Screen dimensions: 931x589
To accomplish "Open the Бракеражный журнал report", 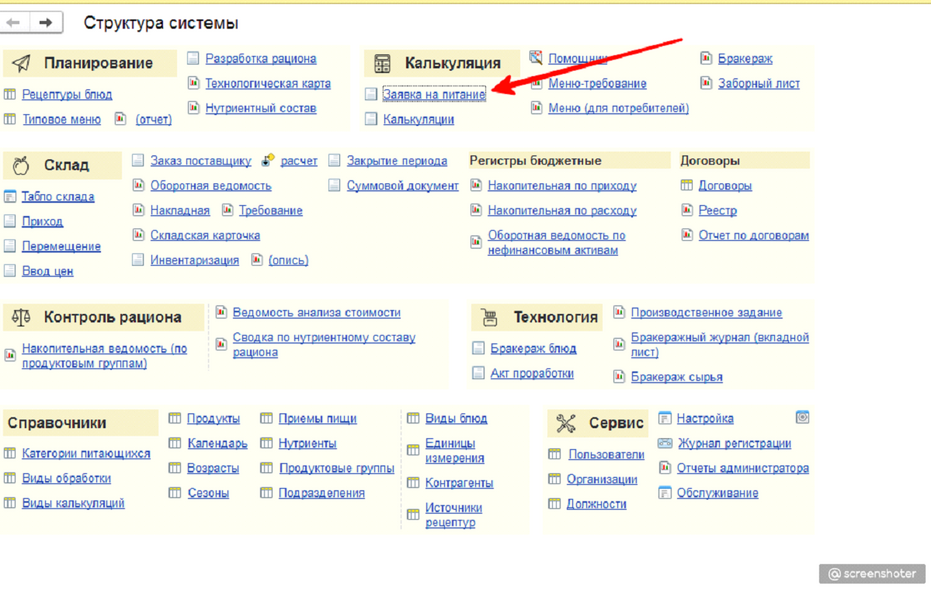I will pyautogui.click(x=719, y=344).
